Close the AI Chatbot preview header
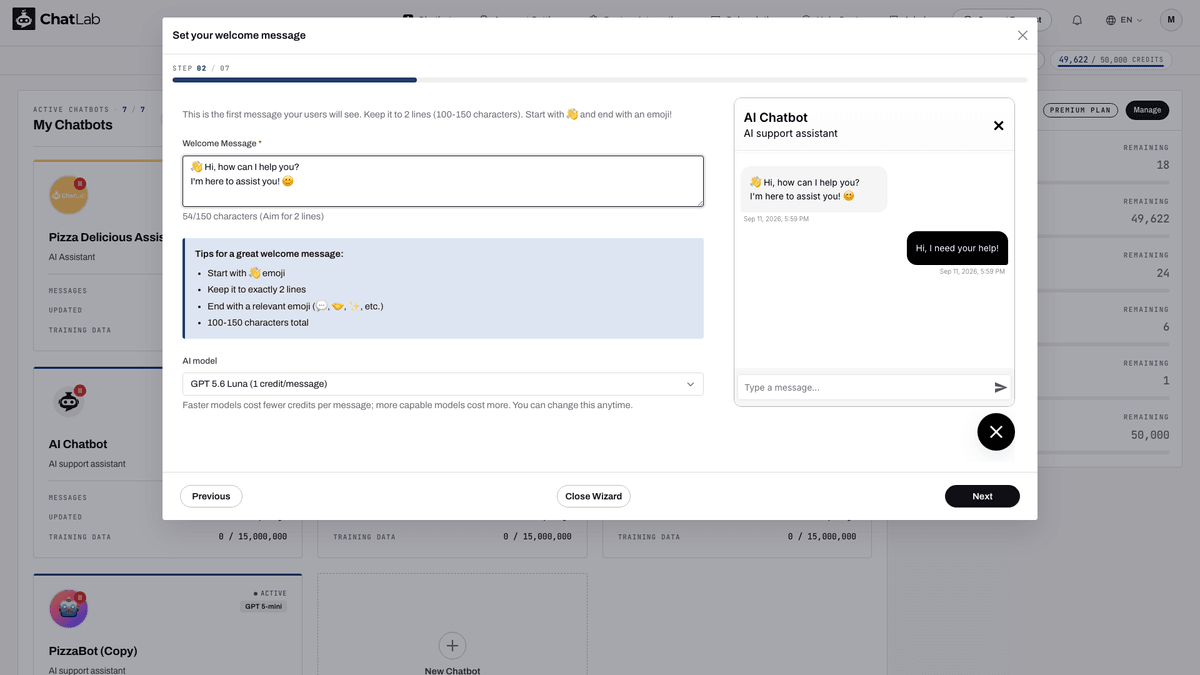Viewport: 1200px width, 675px height. [998, 125]
